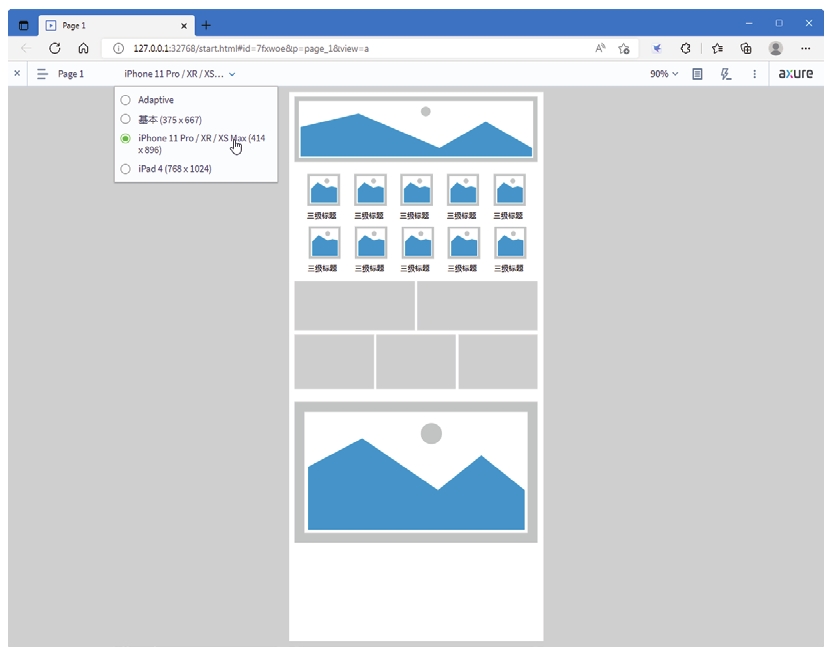The width and height of the screenshot is (828, 651).
Task: Collapse the iPhone 11 Pro view dropdown
Action: pos(180,74)
